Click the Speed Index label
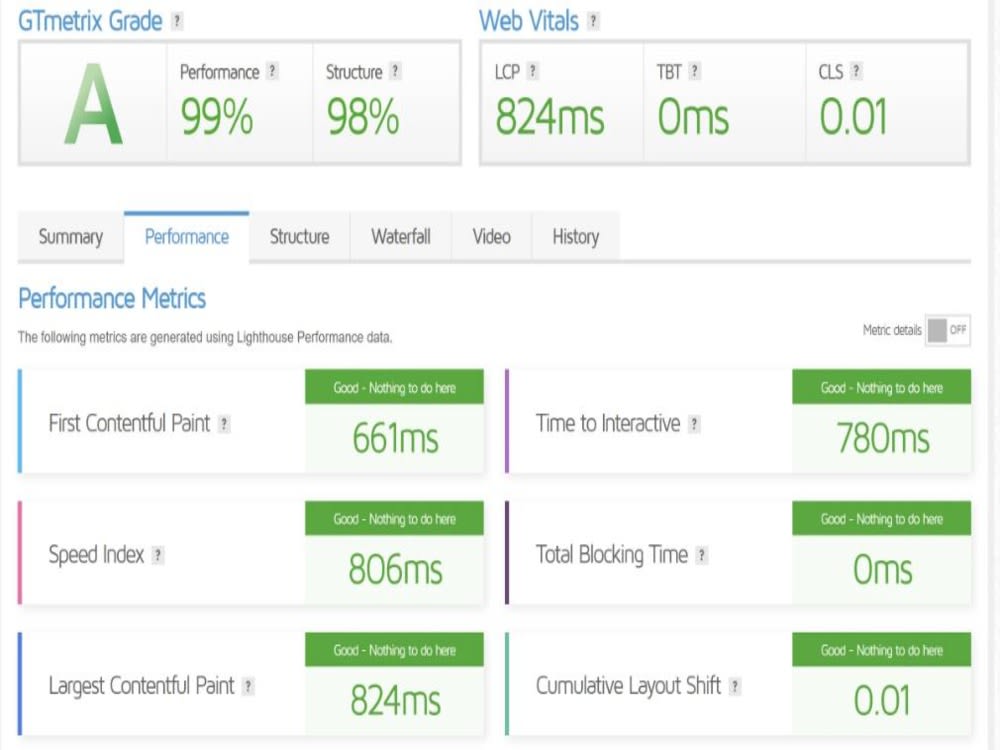This screenshot has height=750, width=1000. 96,555
